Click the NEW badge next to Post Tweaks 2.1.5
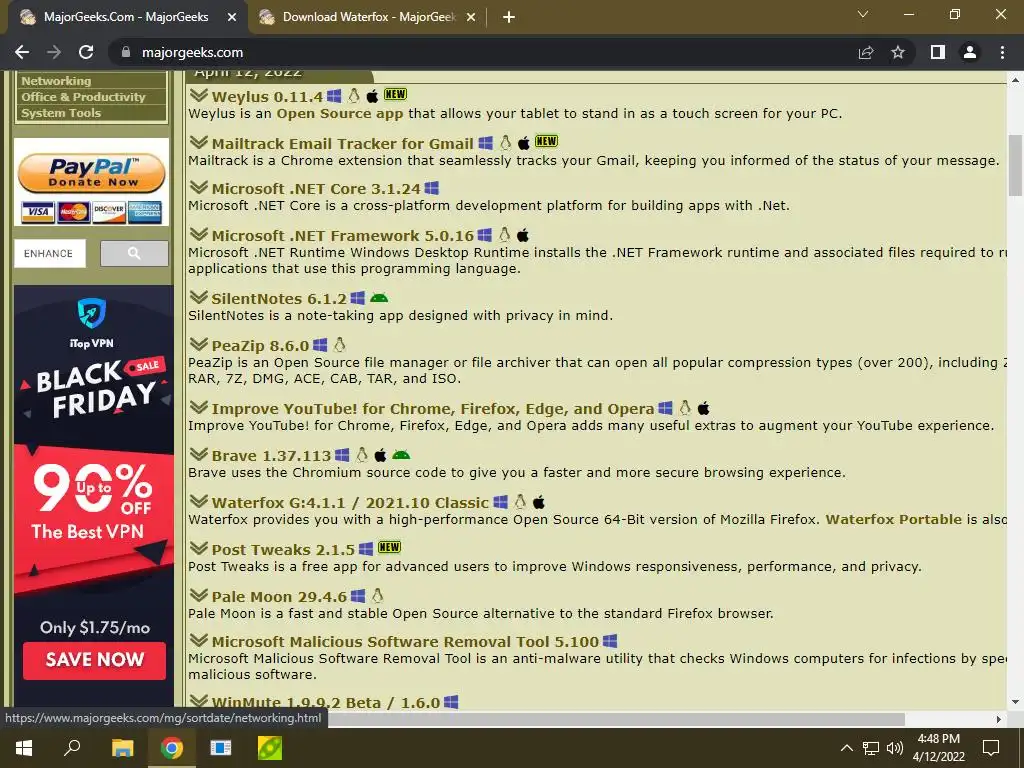This screenshot has width=1024, height=768. click(x=389, y=547)
